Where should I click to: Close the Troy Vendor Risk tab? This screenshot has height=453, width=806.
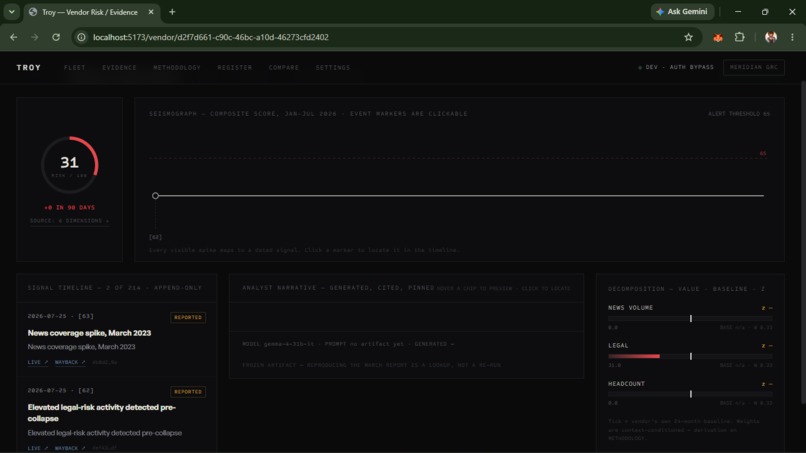pyautogui.click(x=151, y=12)
